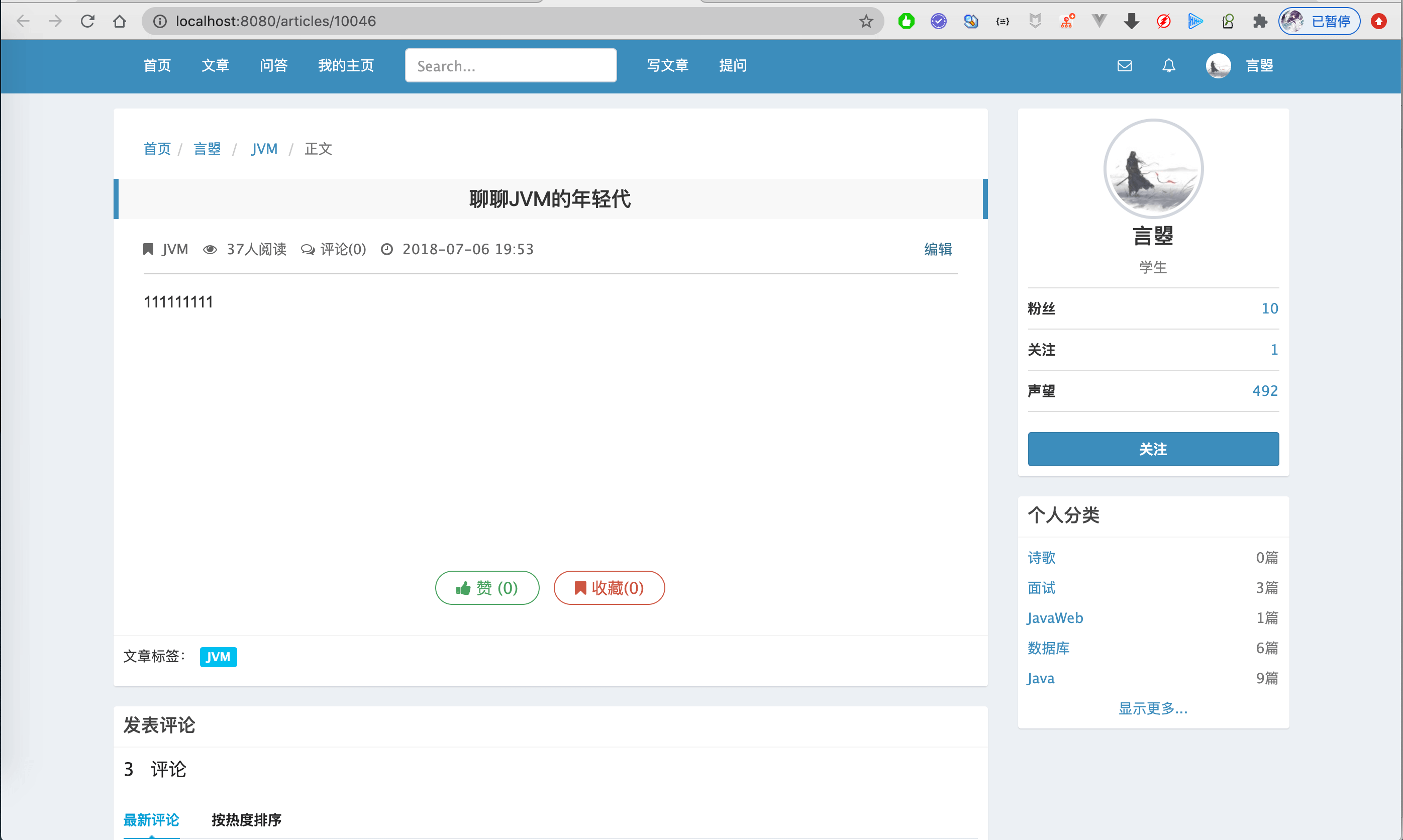The image size is (1403, 840).
Task: Open the notification bell icon
Action: [1169, 65]
